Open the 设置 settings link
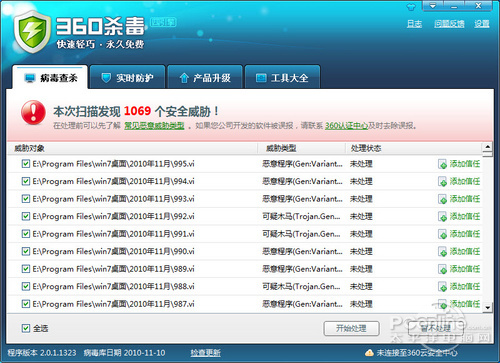 [x=482, y=24]
